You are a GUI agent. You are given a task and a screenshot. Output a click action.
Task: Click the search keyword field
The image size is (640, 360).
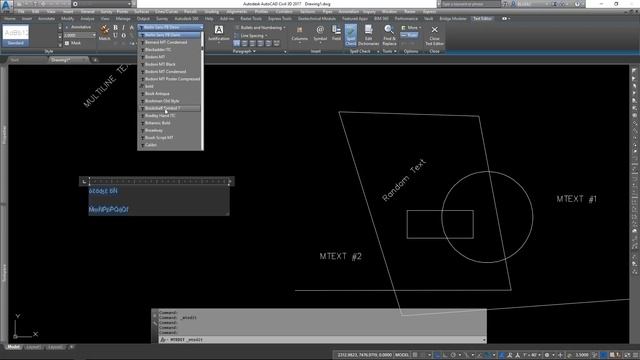pyautogui.click(x=470, y=4)
